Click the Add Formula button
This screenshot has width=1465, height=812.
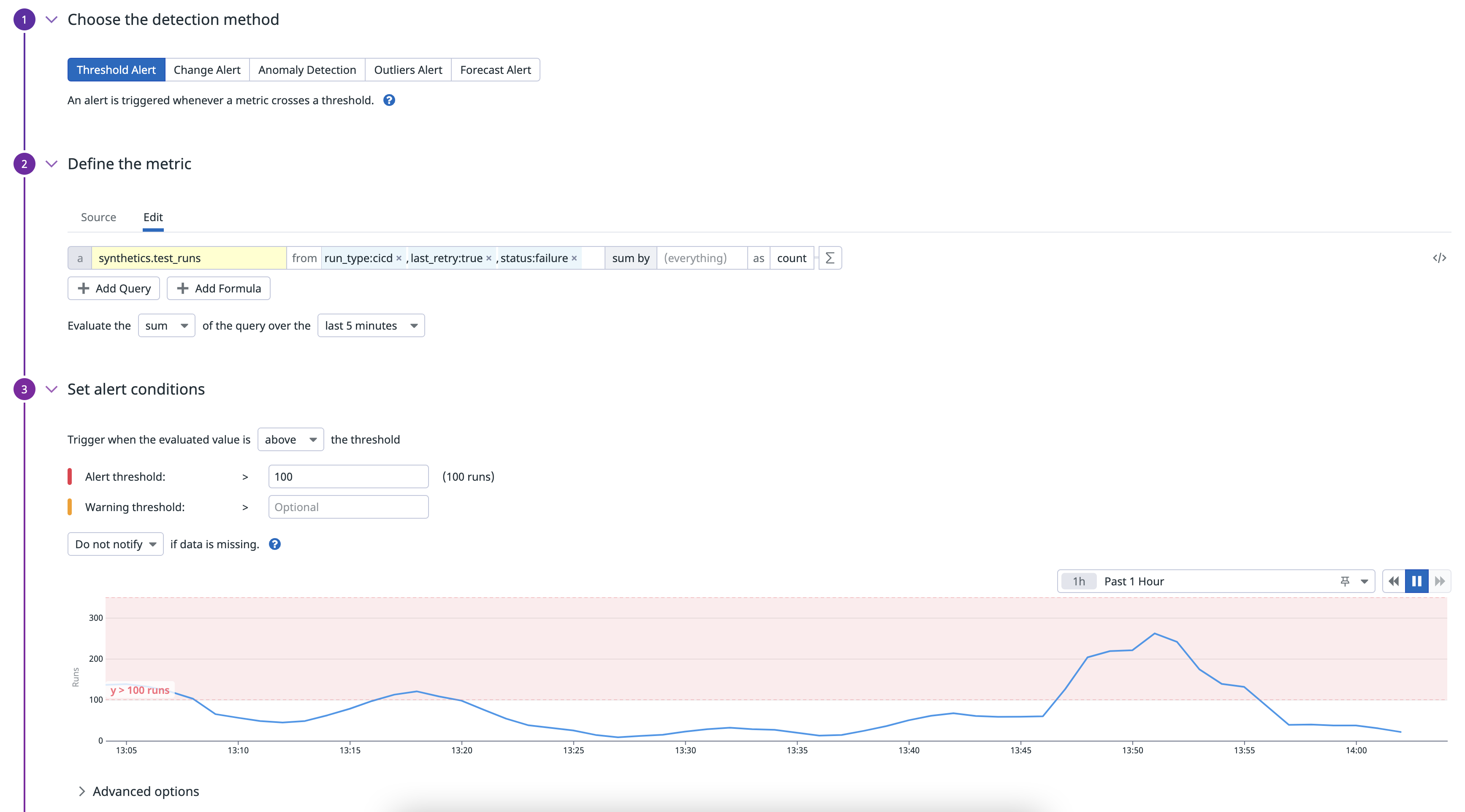218,288
